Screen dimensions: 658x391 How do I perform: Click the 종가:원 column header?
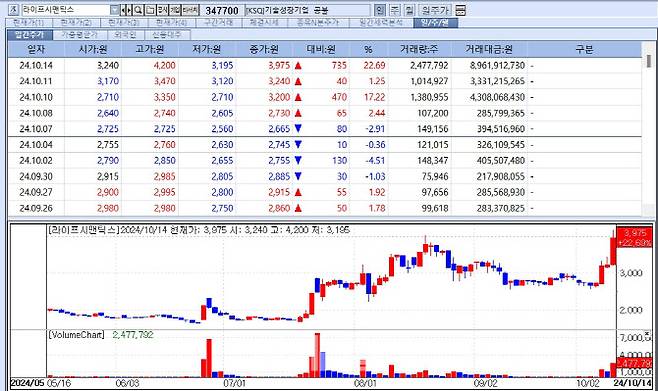tap(264, 49)
